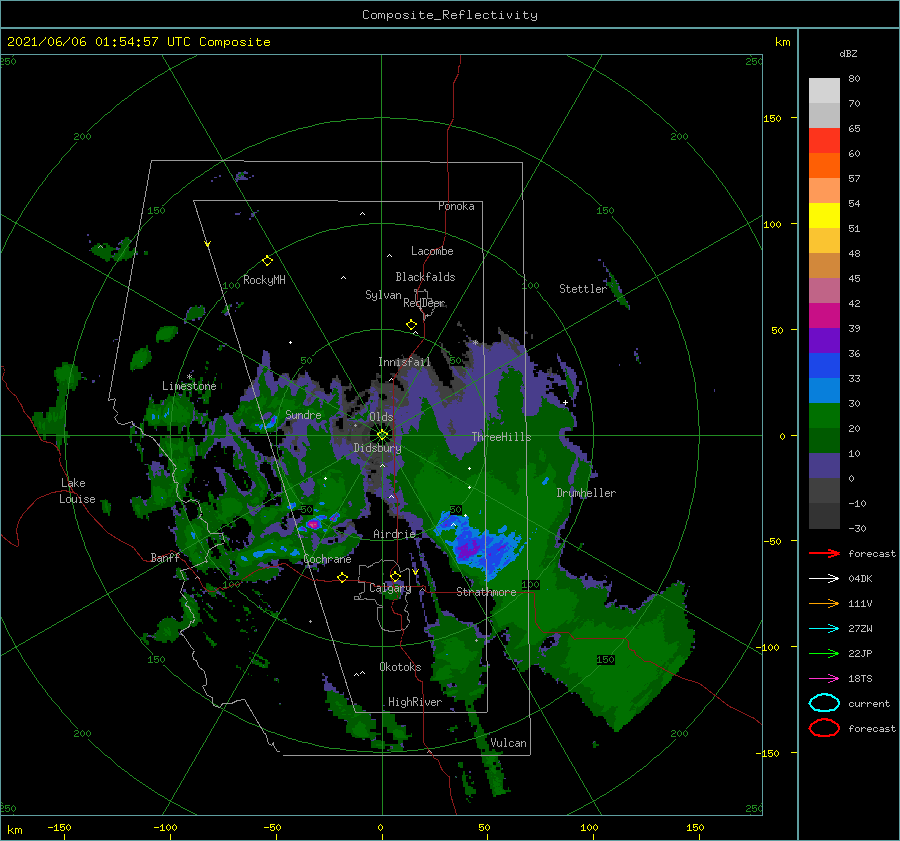Click the radar site marker at map center
Screen dimensions: 900x841
[x=382, y=435]
